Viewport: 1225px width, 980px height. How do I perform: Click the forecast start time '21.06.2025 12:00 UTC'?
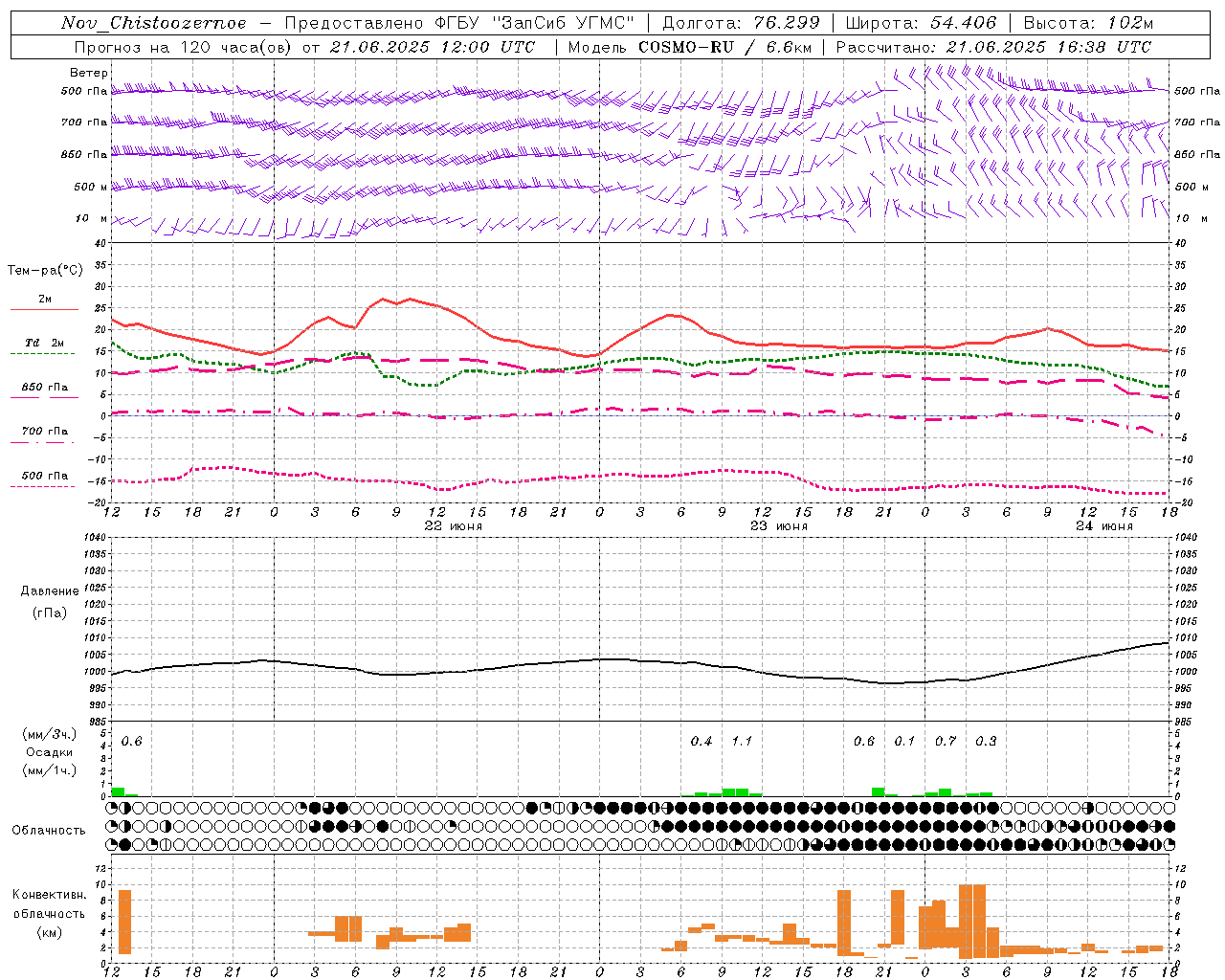pos(433,47)
